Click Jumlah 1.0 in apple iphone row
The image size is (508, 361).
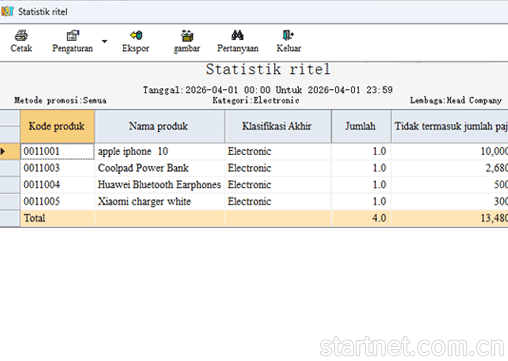(x=361, y=151)
